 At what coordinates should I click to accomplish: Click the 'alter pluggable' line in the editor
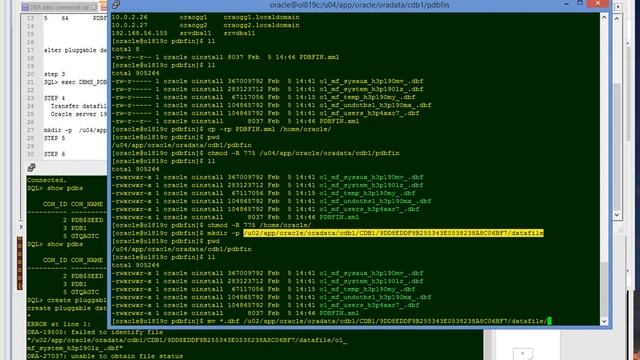tap(75, 50)
